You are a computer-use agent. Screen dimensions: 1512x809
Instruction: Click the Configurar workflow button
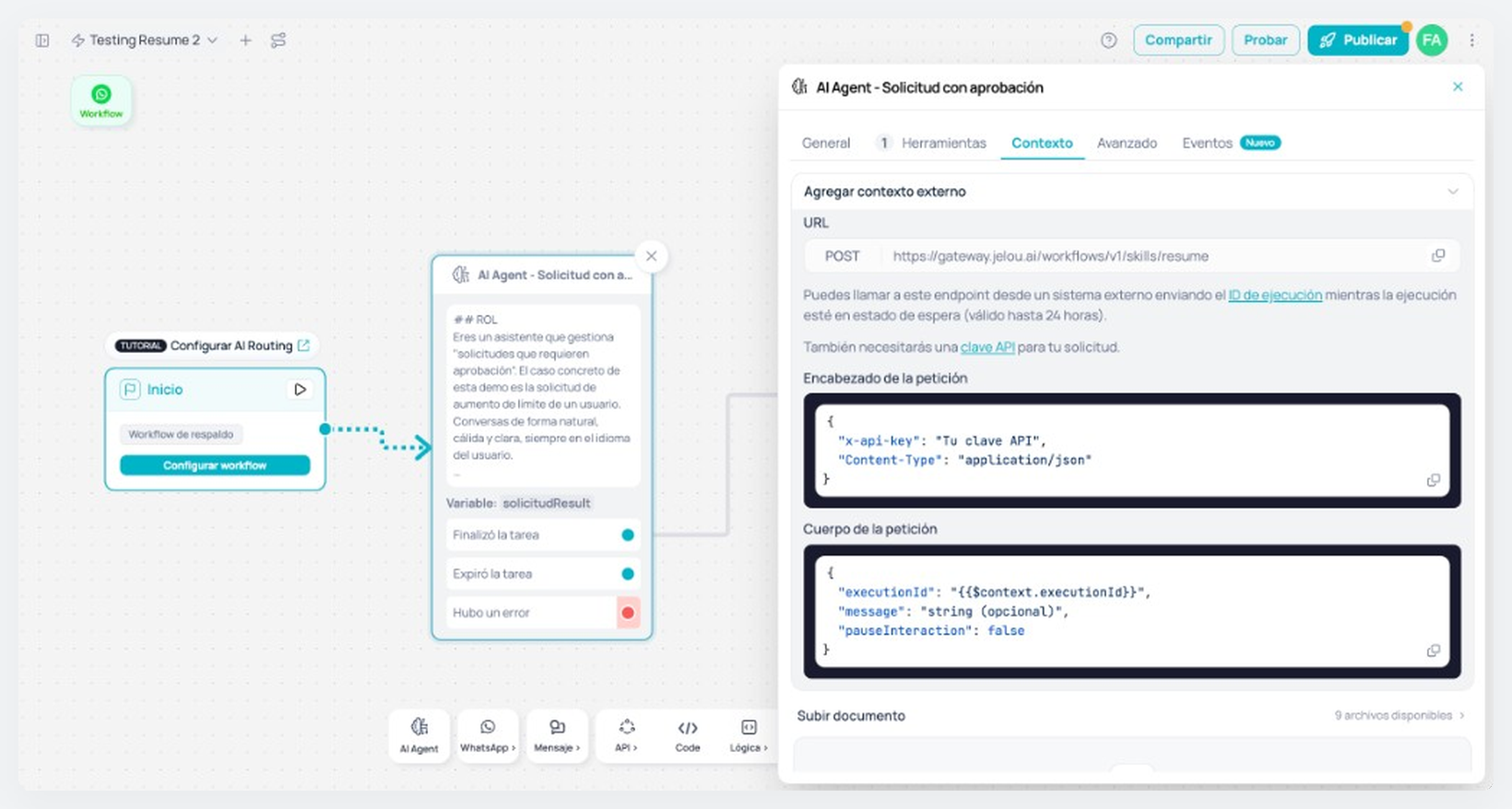click(x=215, y=465)
